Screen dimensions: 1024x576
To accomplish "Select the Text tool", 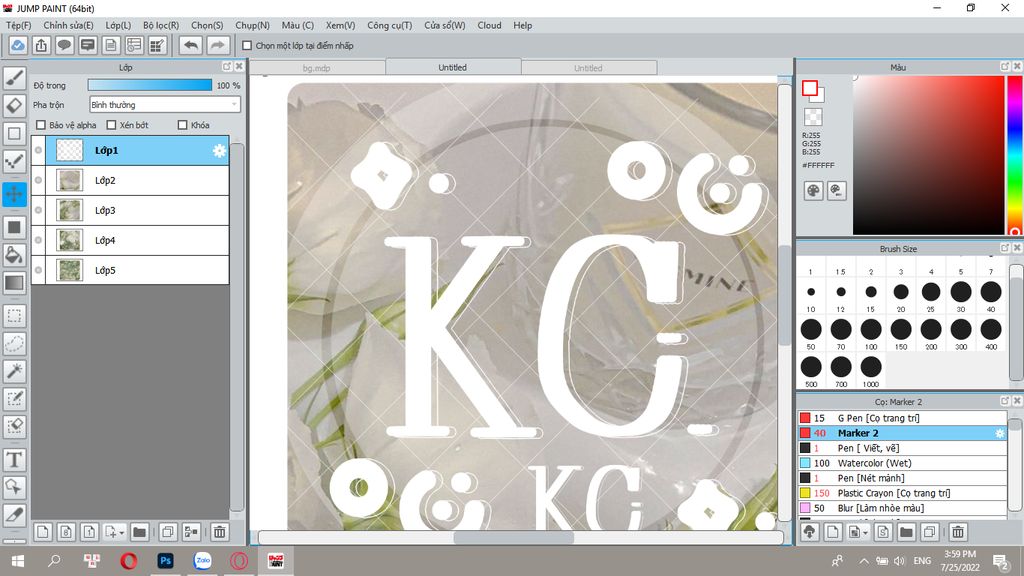I will pyautogui.click(x=14, y=460).
